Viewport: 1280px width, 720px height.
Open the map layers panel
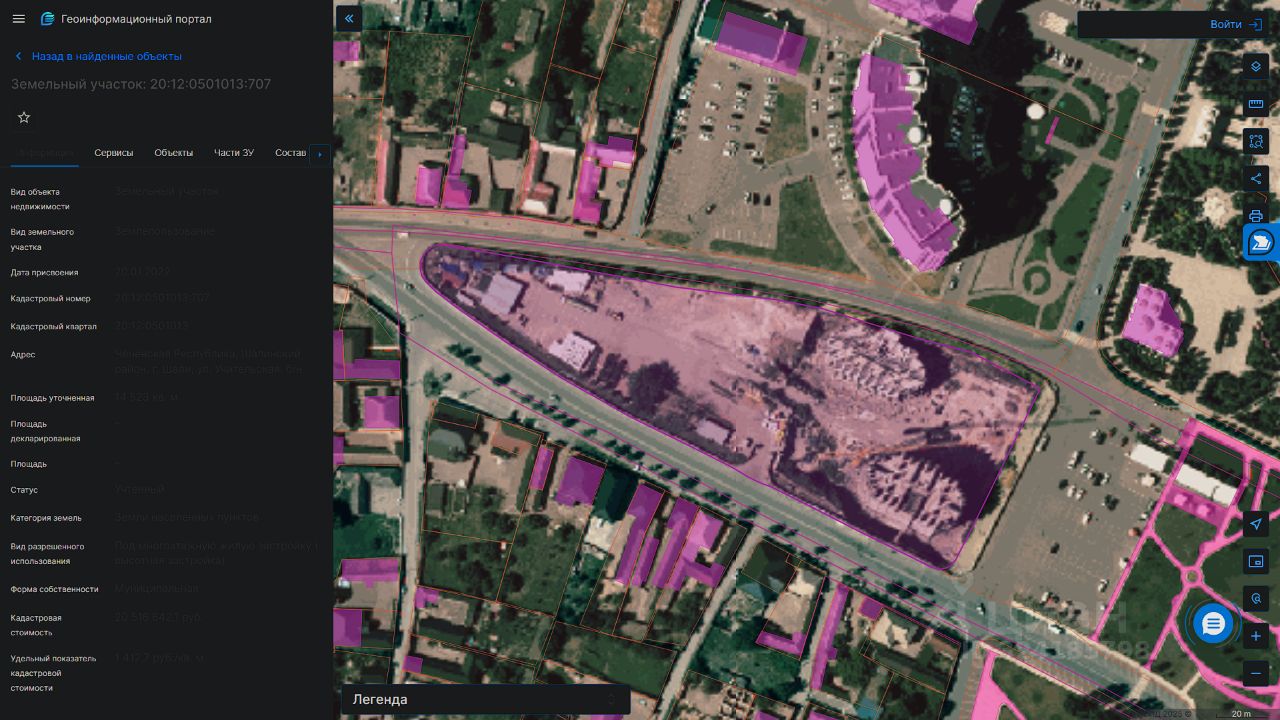(x=1256, y=67)
